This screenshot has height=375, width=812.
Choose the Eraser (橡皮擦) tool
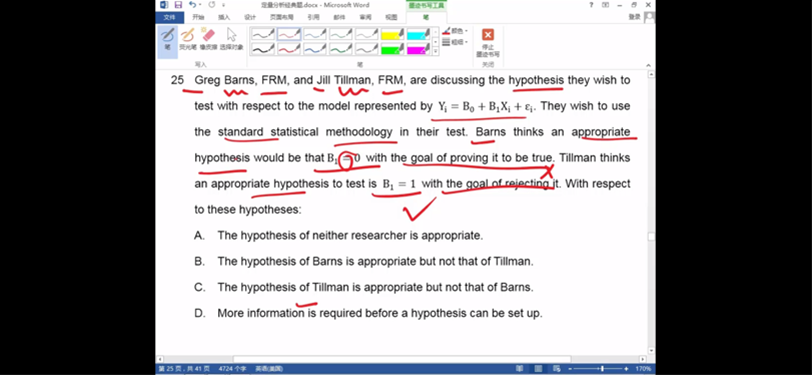(x=208, y=39)
